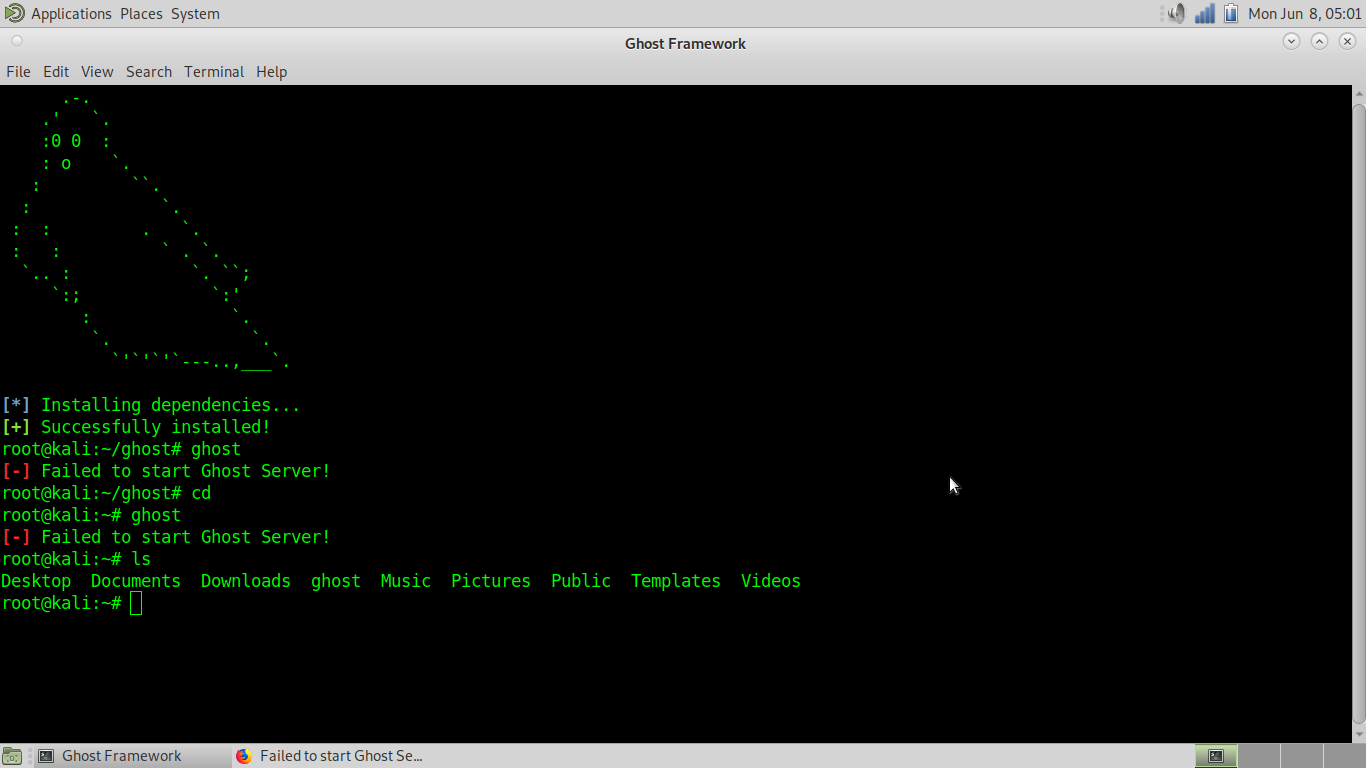The height and width of the screenshot is (768, 1366).
Task: Click the Firefox icon in the taskbar
Action: tap(243, 755)
